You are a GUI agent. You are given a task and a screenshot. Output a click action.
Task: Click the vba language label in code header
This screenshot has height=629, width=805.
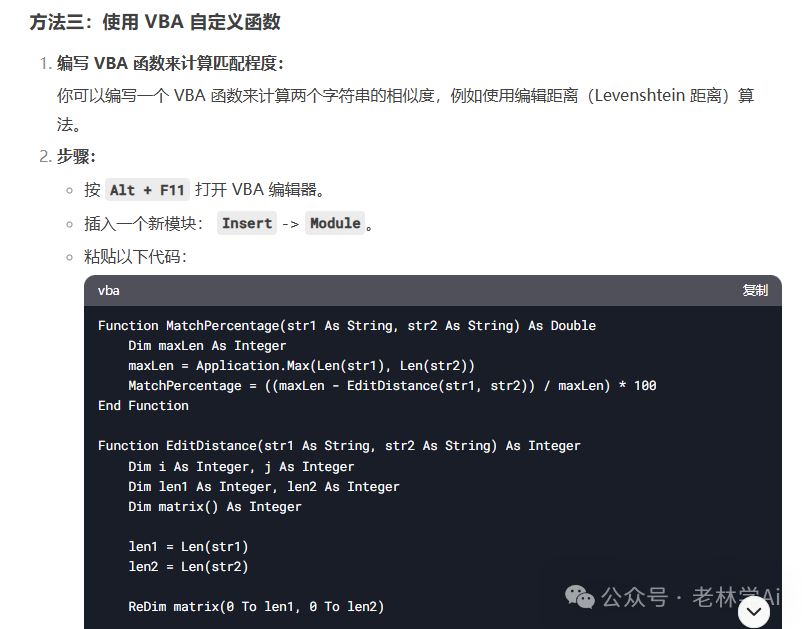click(x=109, y=291)
